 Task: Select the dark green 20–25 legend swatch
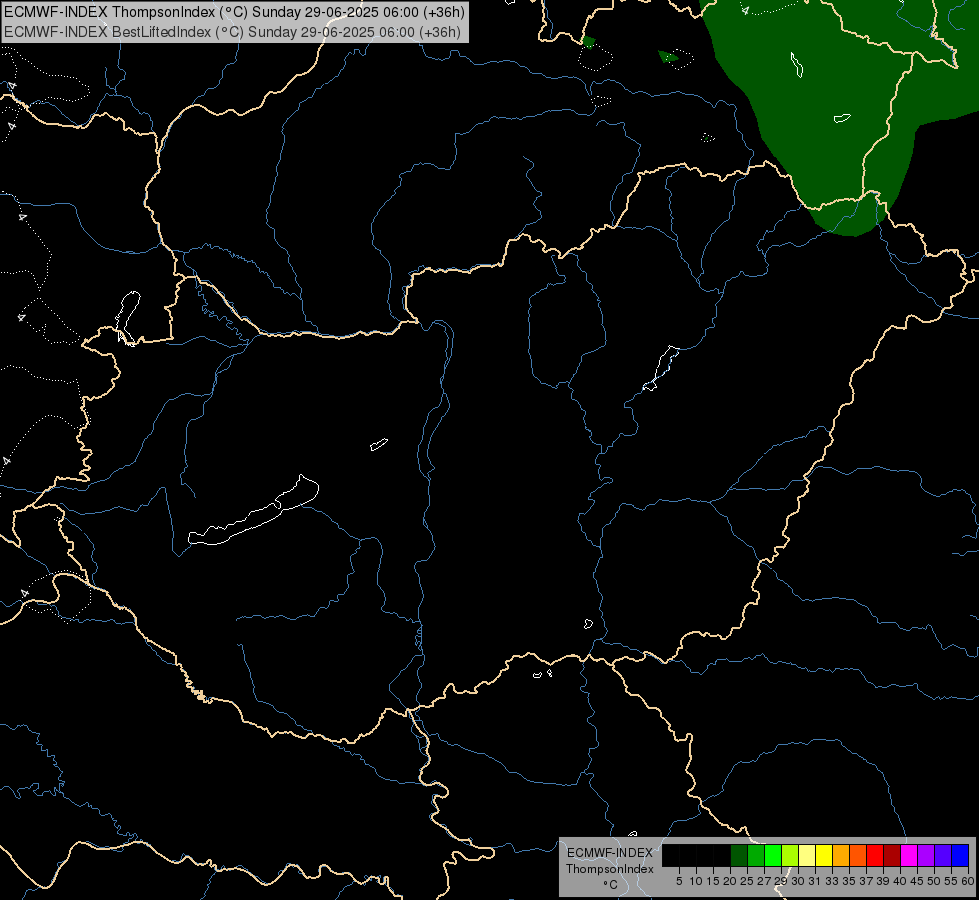(739, 855)
